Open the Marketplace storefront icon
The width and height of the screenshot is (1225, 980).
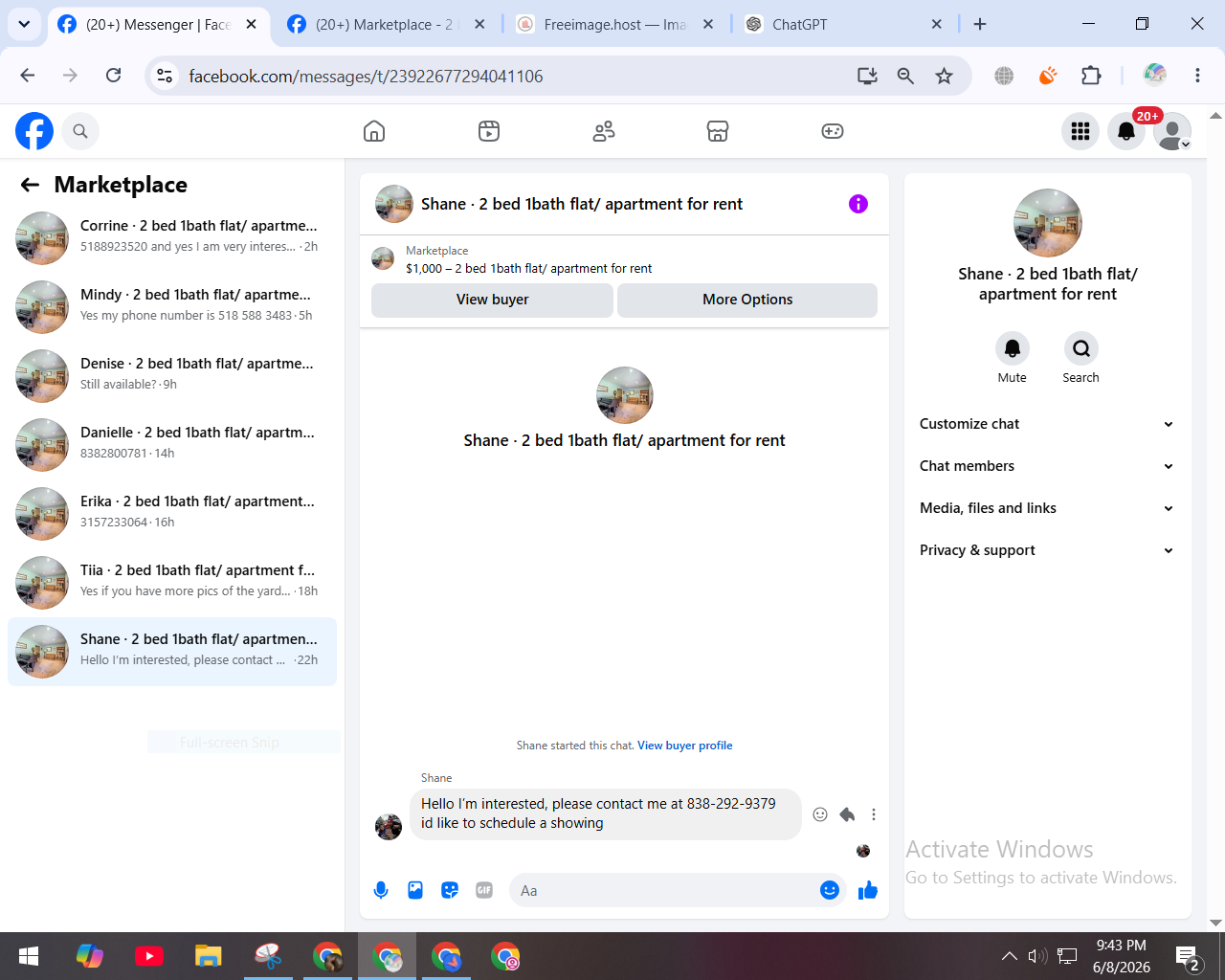(x=718, y=131)
